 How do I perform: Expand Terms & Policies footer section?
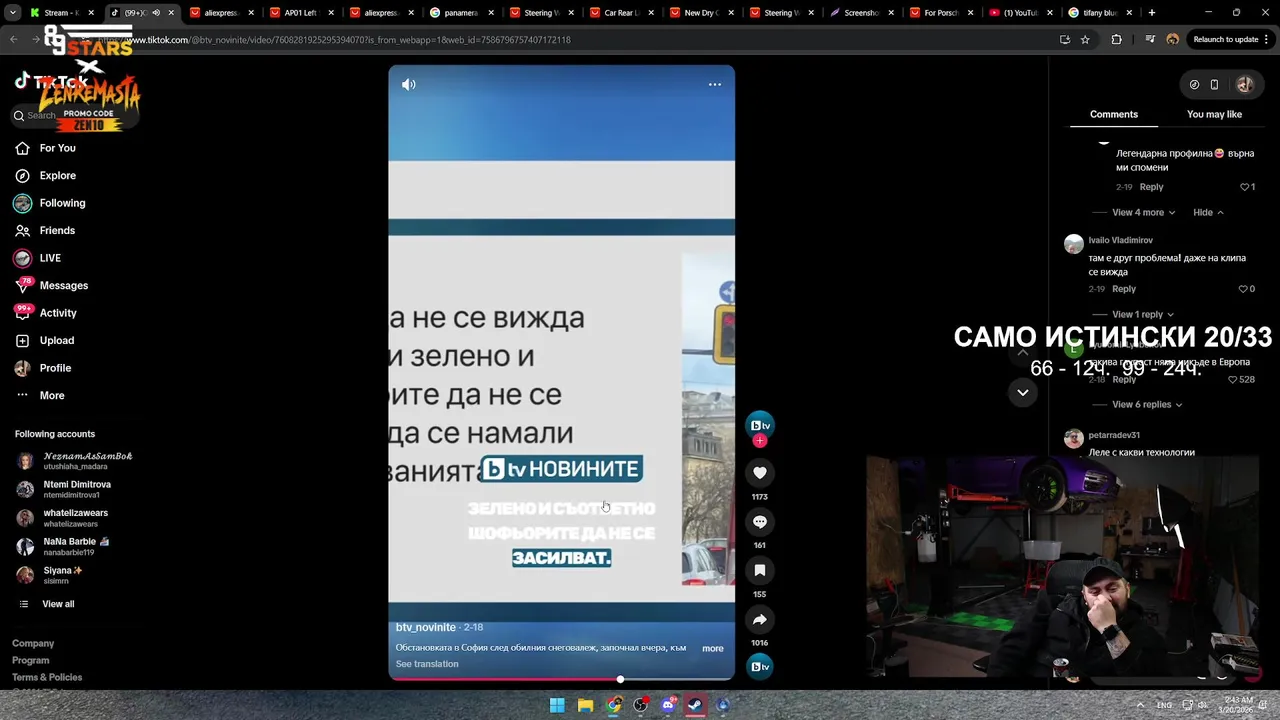[47, 678]
